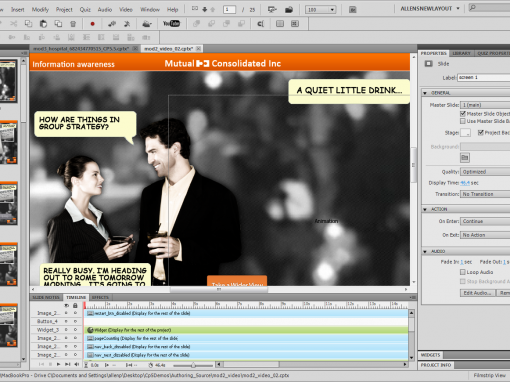
Task: Enable the Loop Audio checkbox
Action: tap(463, 272)
